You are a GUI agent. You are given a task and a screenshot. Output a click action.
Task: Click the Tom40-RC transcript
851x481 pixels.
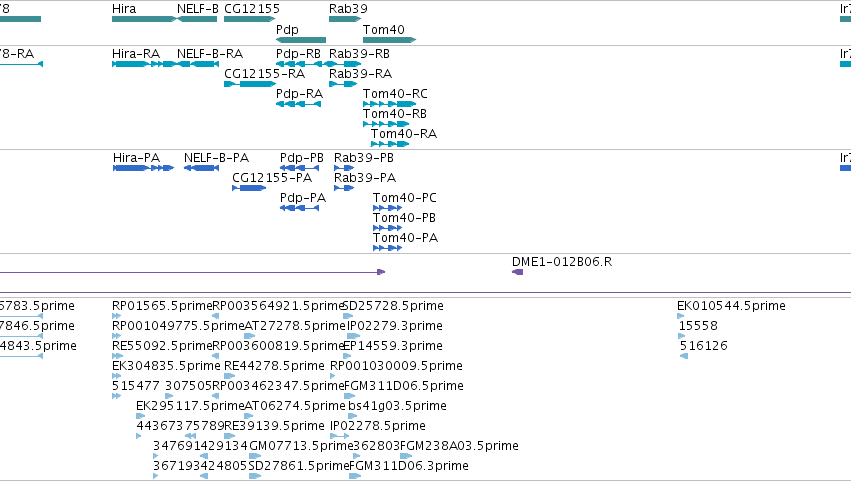390,104
